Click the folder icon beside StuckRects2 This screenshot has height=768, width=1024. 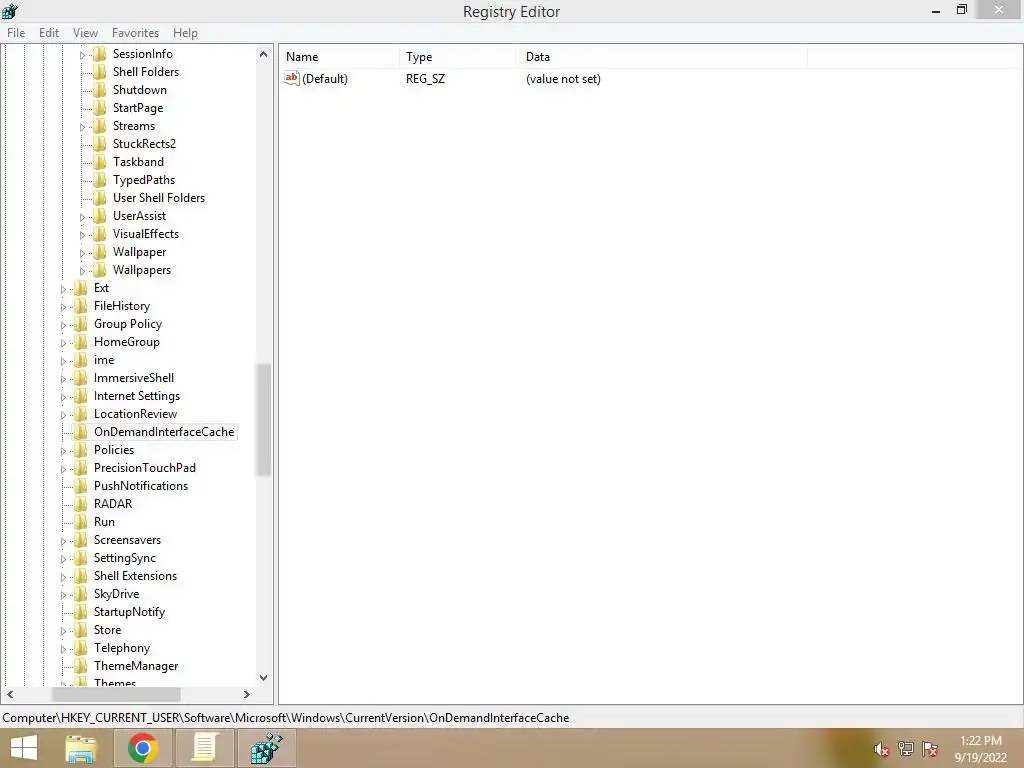99,144
